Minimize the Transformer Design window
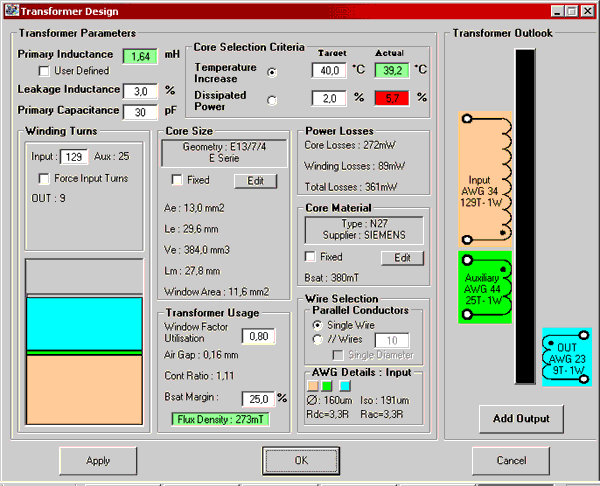 (557, 11)
